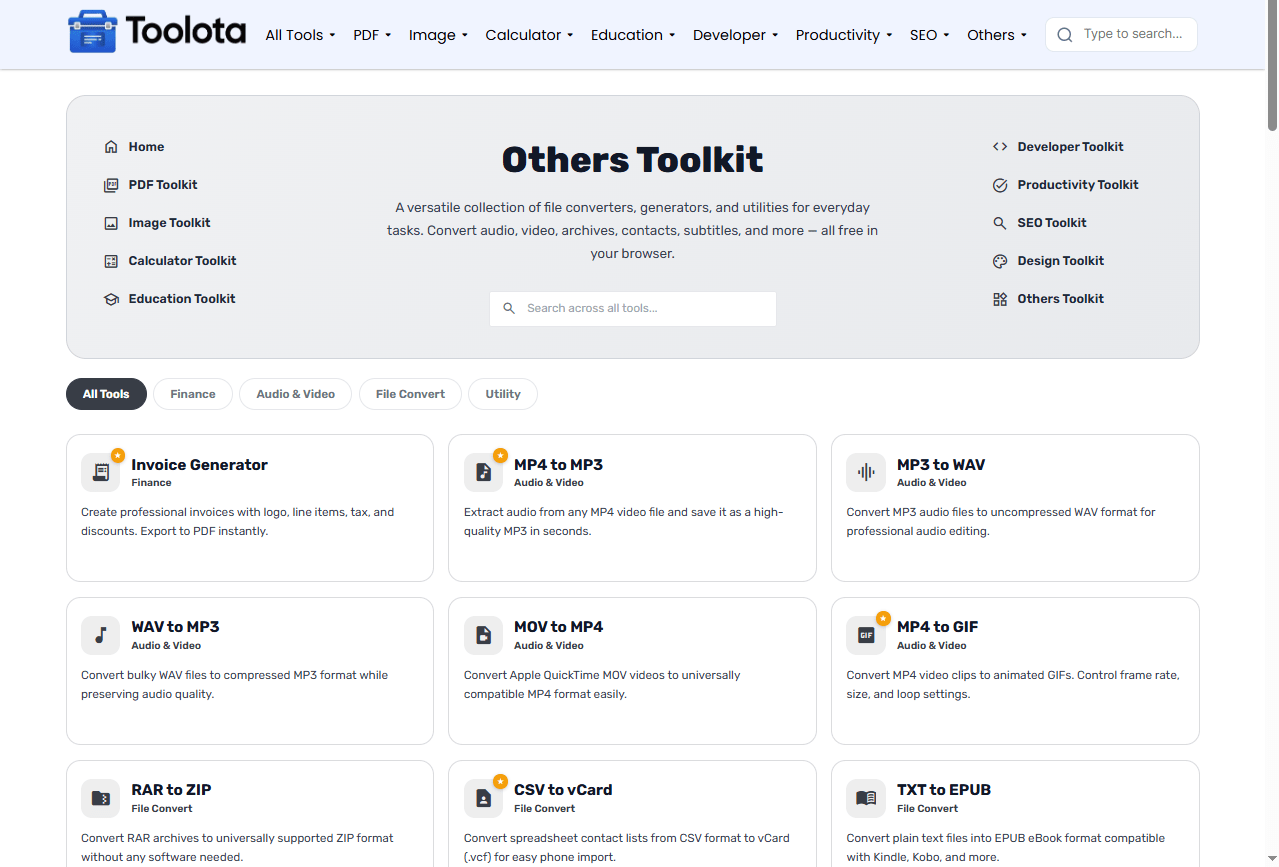The width and height of the screenshot is (1279, 867).
Task: Click the Design Toolkit palette icon
Action: pyautogui.click(x=1000, y=261)
